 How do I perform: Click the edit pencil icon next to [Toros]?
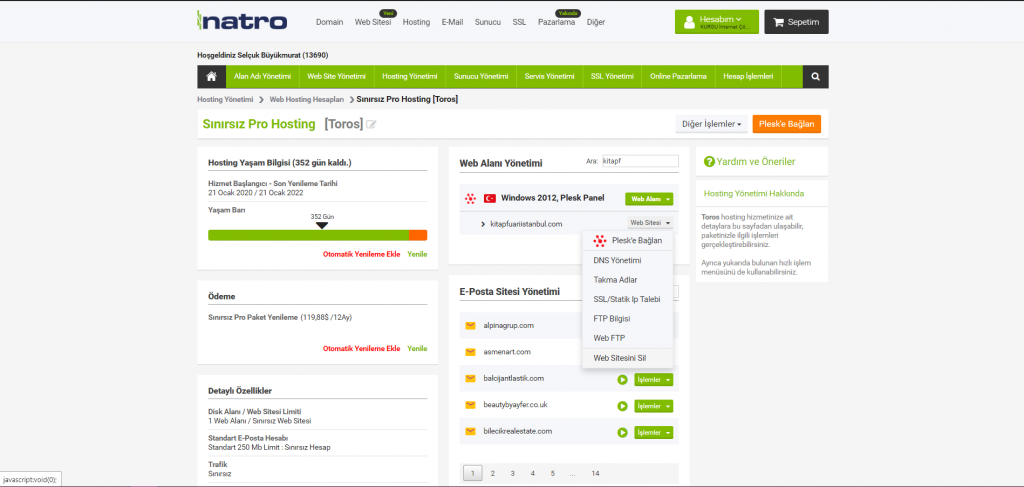(371, 124)
